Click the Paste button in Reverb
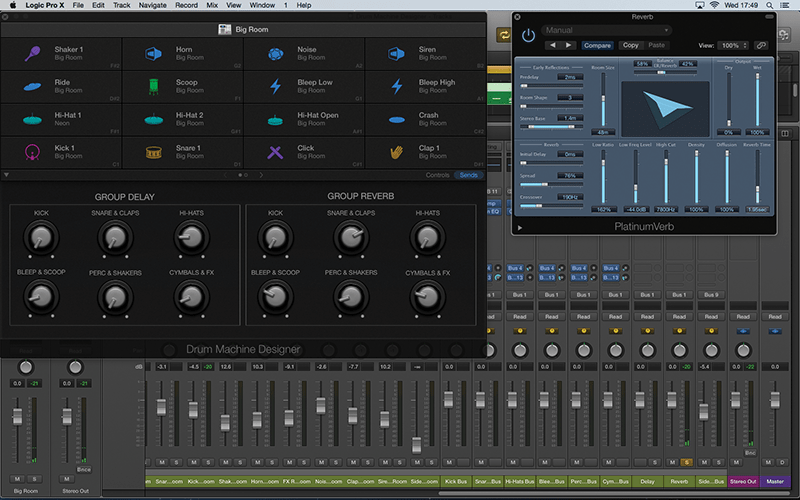The image size is (800, 500). pyautogui.click(x=657, y=45)
